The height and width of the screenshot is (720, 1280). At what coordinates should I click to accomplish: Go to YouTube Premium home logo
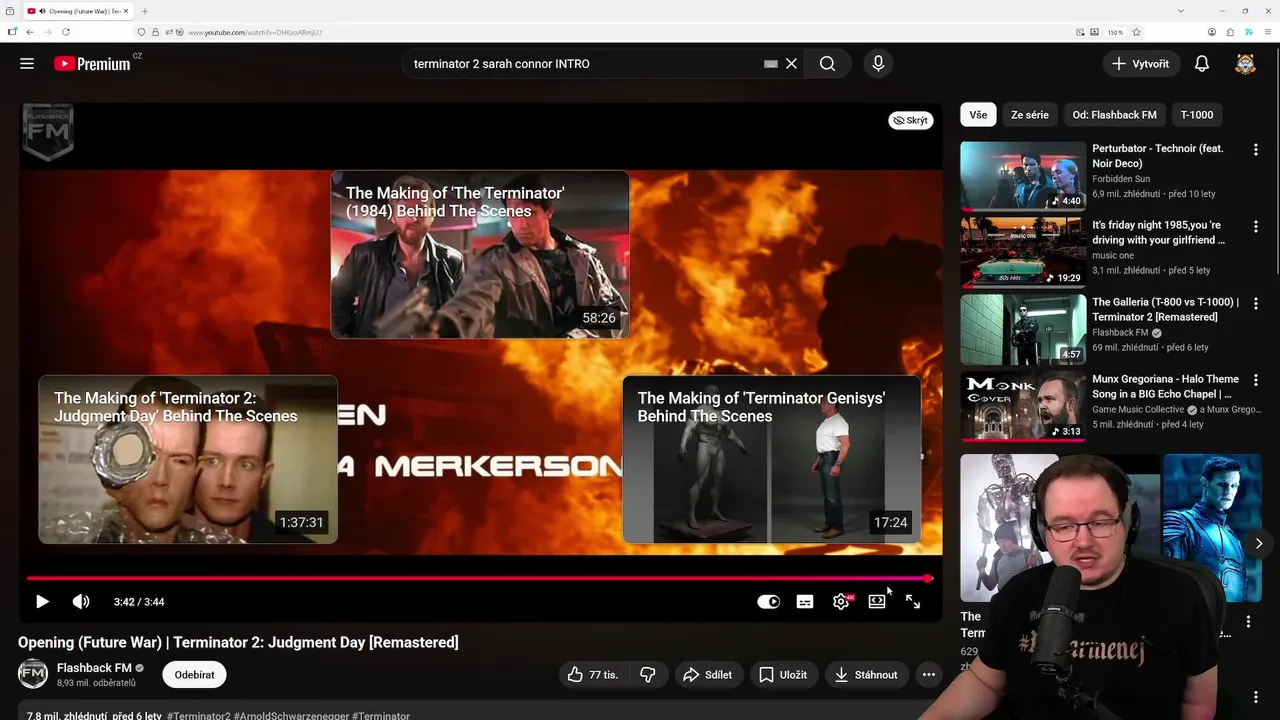92,64
